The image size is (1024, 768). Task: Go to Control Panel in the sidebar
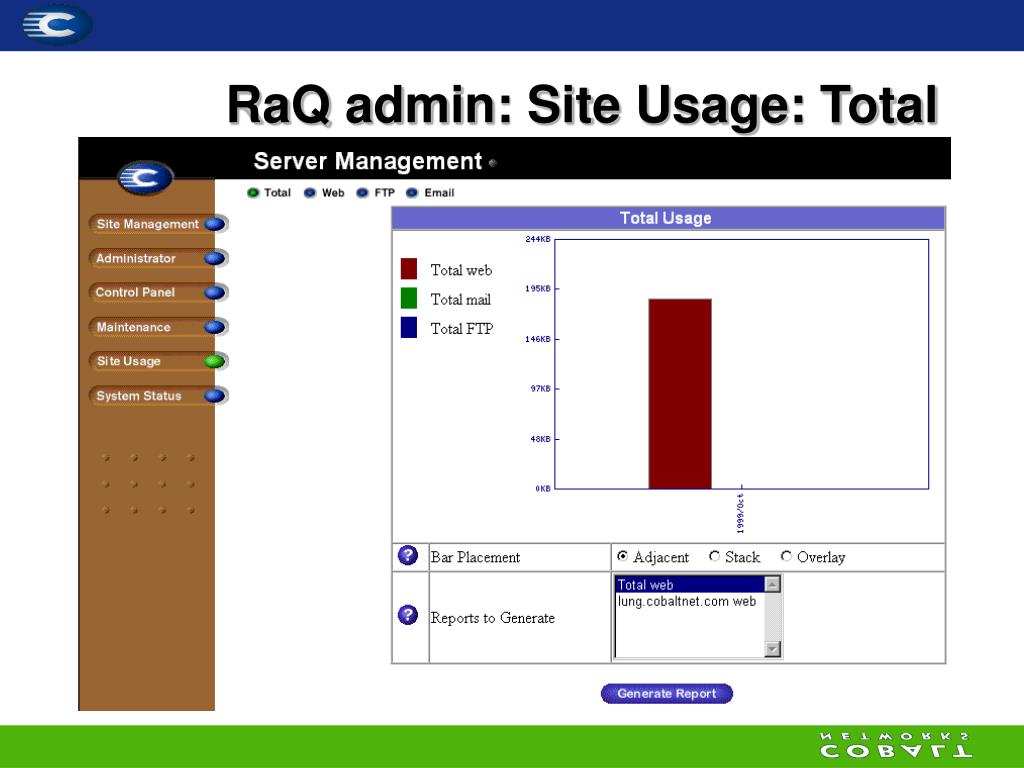[x=158, y=293]
